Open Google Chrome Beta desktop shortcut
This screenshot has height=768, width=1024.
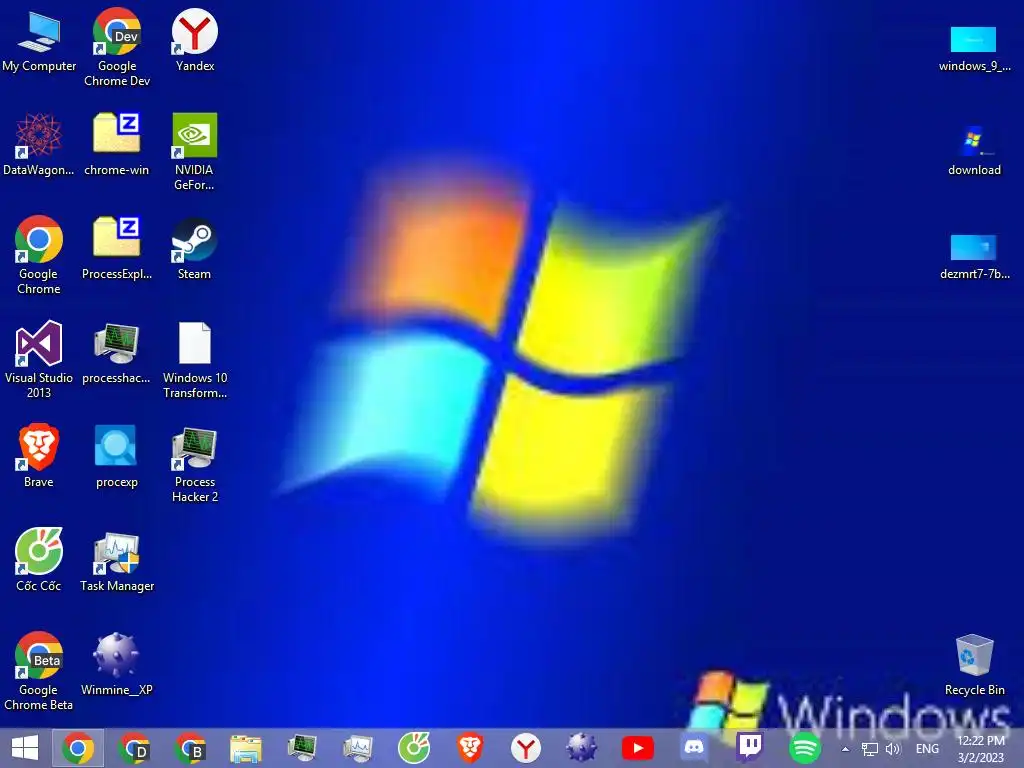(x=39, y=671)
